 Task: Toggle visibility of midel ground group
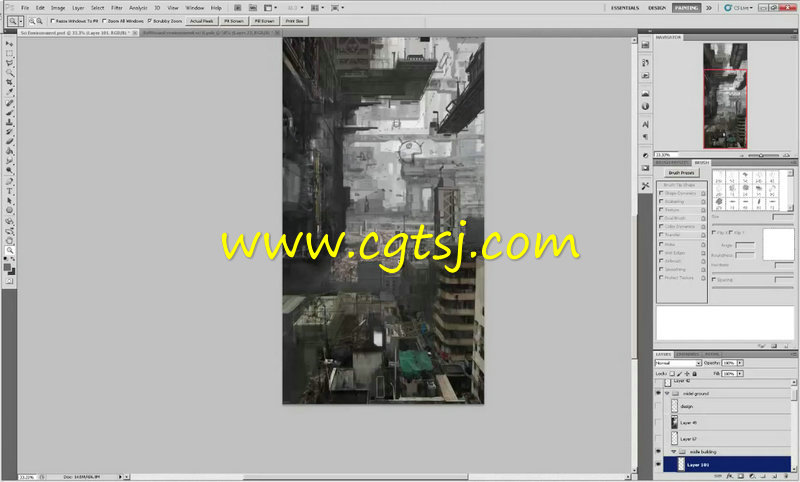tap(658, 393)
